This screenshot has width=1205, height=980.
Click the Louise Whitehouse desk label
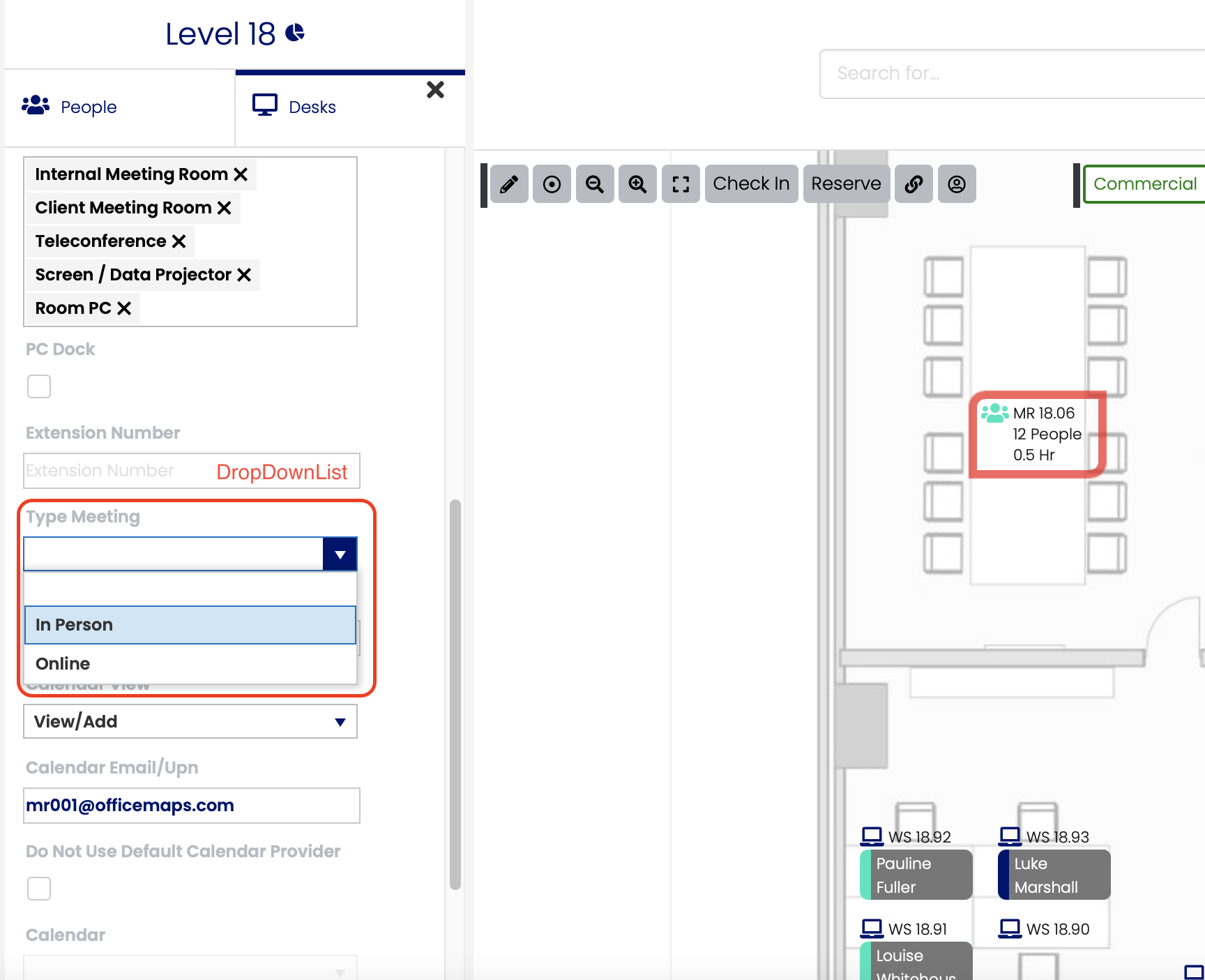tap(916, 961)
